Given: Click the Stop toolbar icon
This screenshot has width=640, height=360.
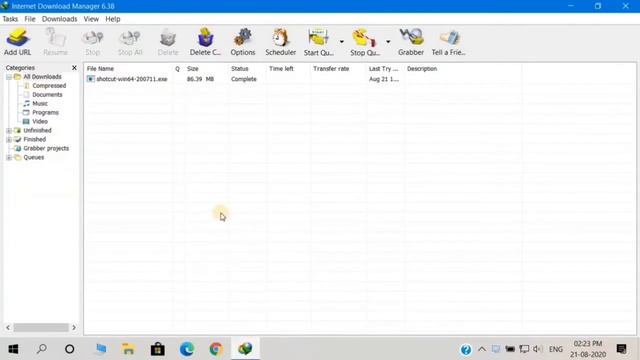Looking at the screenshot, I should [x=93, y=42].
